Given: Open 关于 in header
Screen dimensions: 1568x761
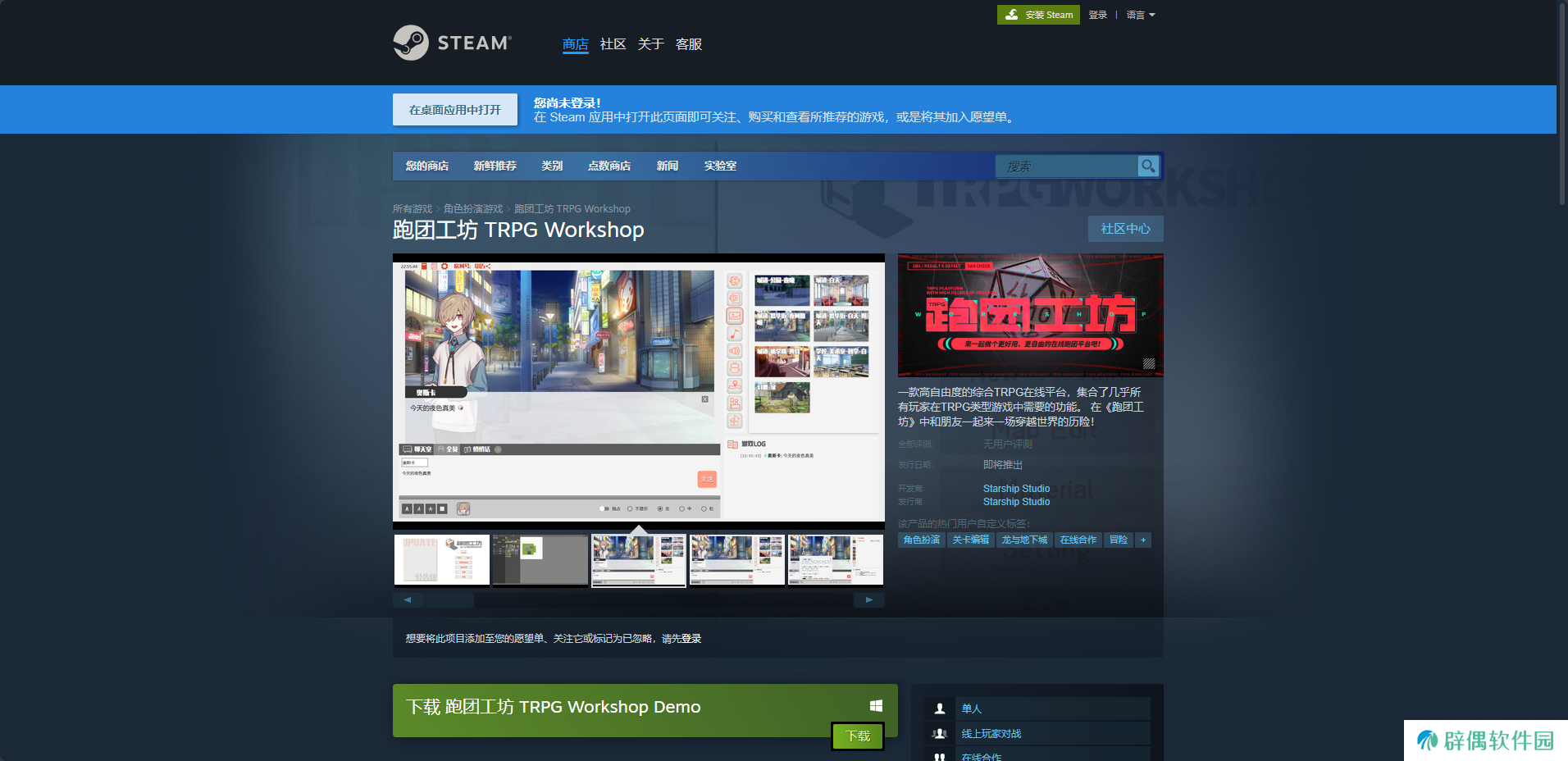Looking at the screenshot, I should [x=651, y=44].
